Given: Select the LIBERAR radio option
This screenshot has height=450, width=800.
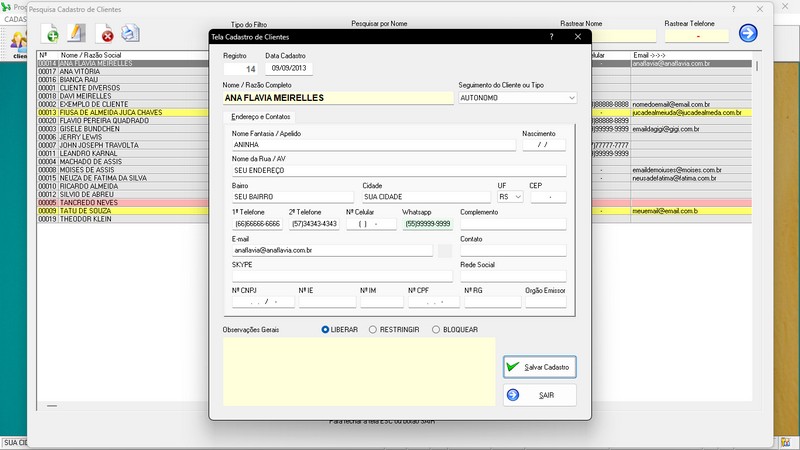Looking at the screenshot, I should click(340, 330).
